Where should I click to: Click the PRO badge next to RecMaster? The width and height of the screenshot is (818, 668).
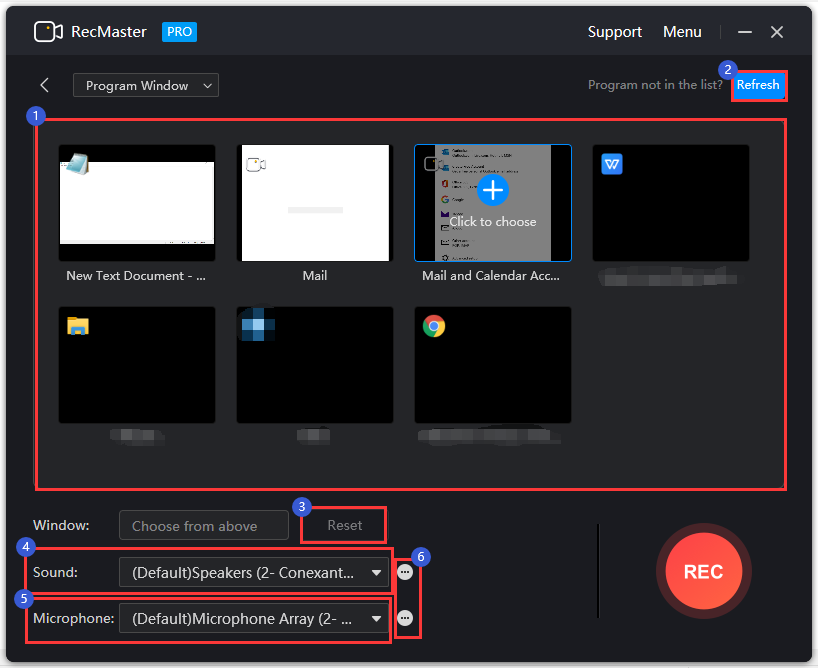pos(179,32)
